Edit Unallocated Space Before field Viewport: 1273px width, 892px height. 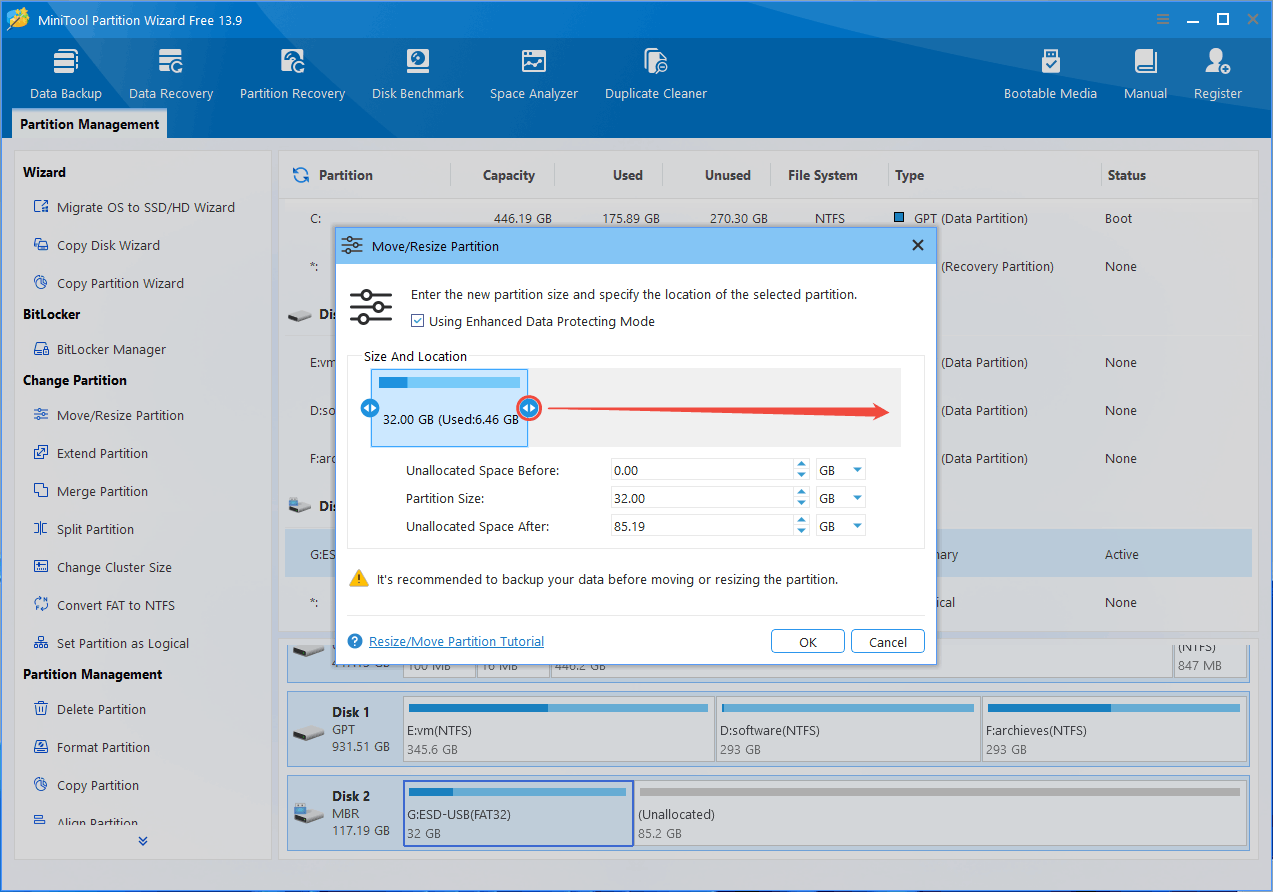pyautogui.click(x=702, y=470)
